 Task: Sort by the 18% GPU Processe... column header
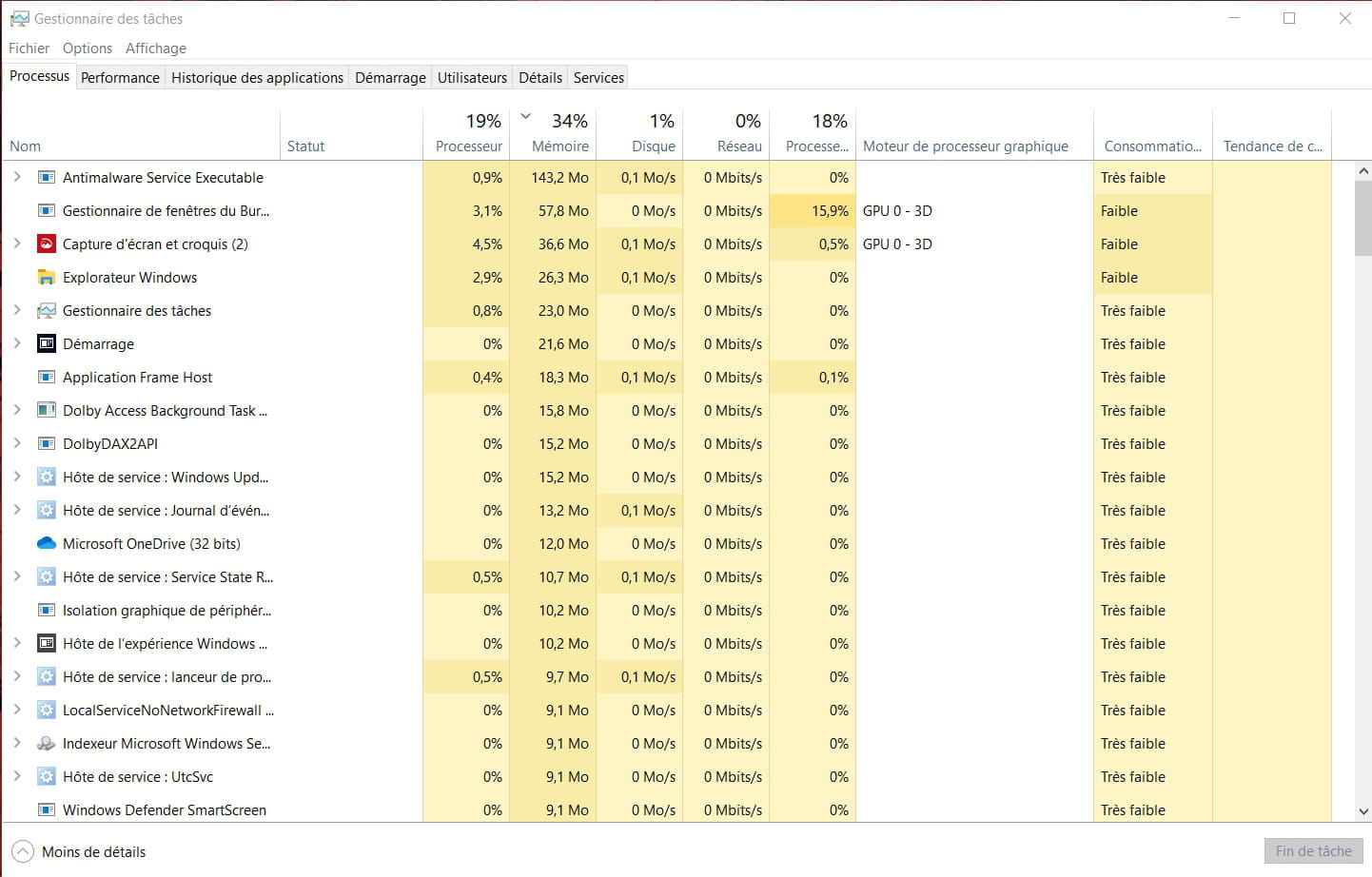pyautogui.click(x=813, y=134)
